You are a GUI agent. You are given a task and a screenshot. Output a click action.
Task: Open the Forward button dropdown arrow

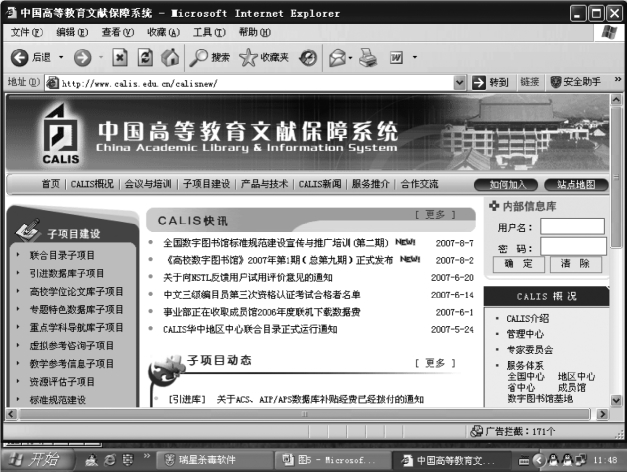(x=101, y=58)
